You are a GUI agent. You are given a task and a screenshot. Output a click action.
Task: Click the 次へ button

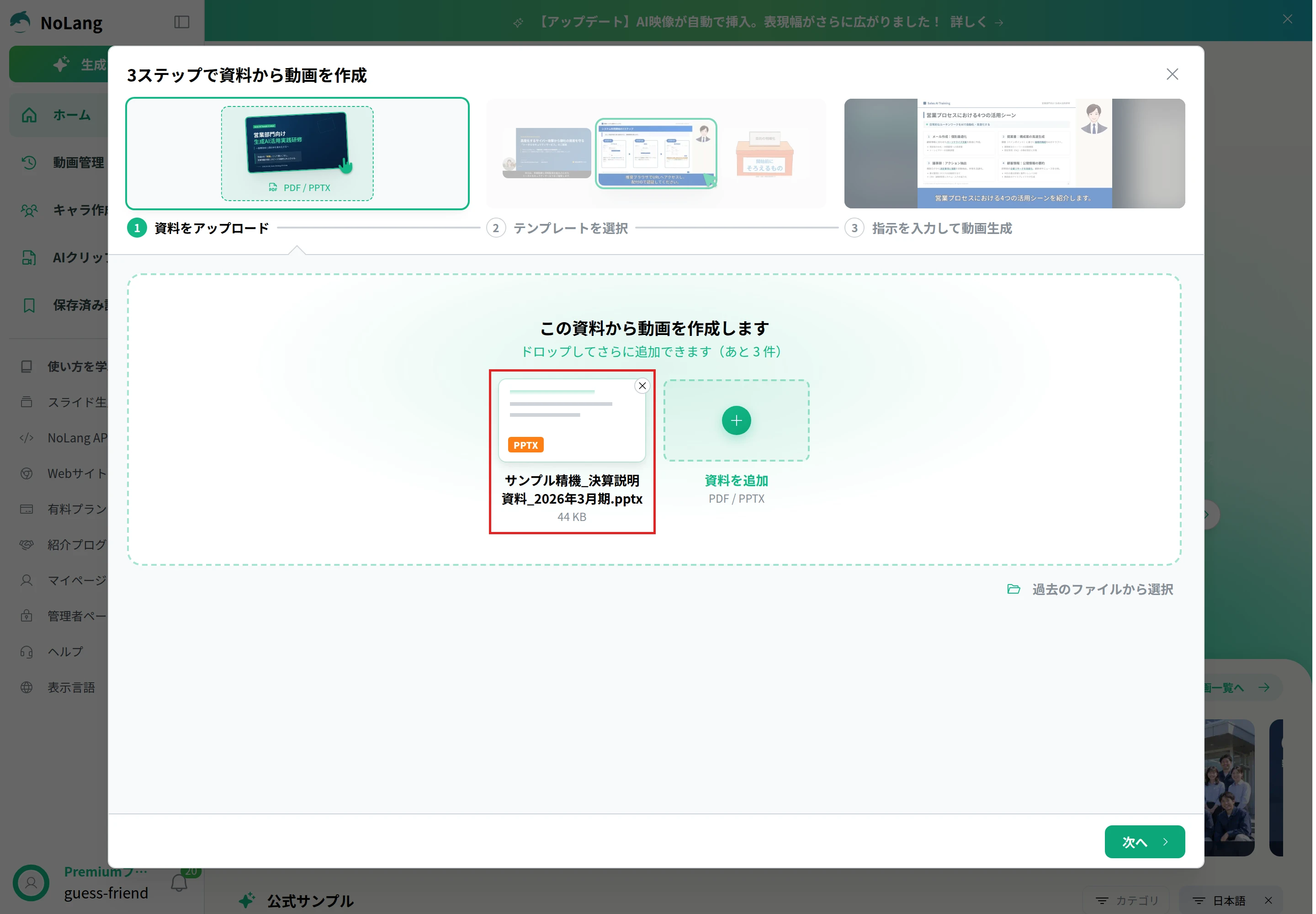pyautogui.click(x=1145, y=842)
